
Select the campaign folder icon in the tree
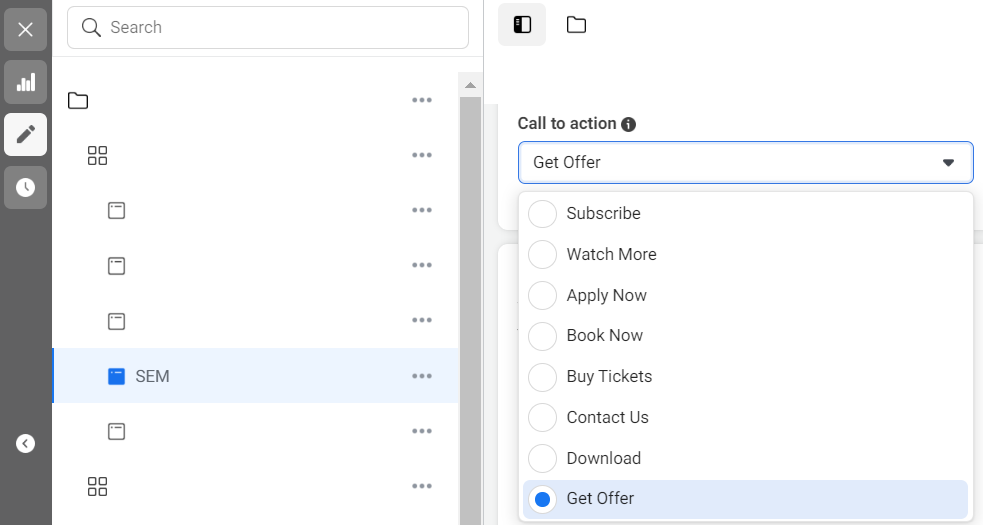78,100
